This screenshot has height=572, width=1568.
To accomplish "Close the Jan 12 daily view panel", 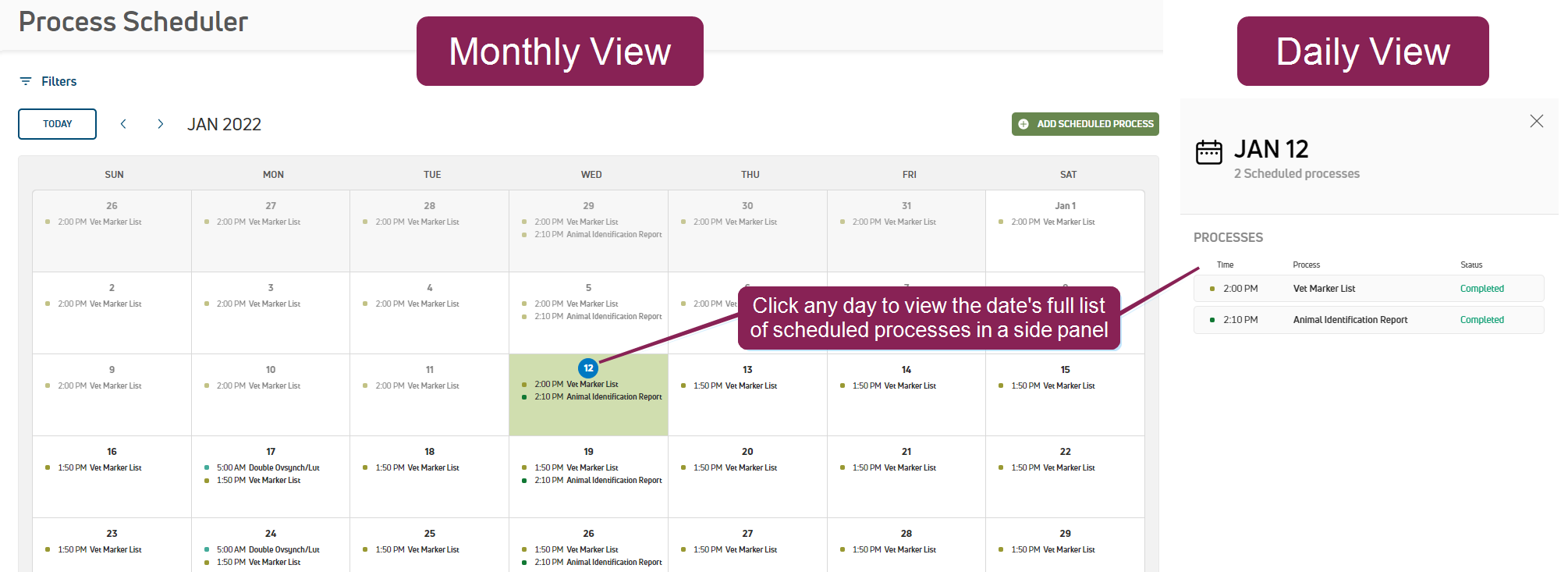I will click(1536, 121).
